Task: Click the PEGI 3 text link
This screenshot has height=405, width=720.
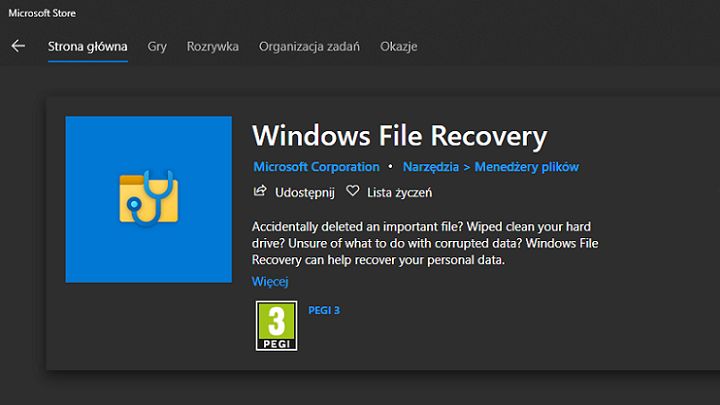Action: click(x=323, y=310)
